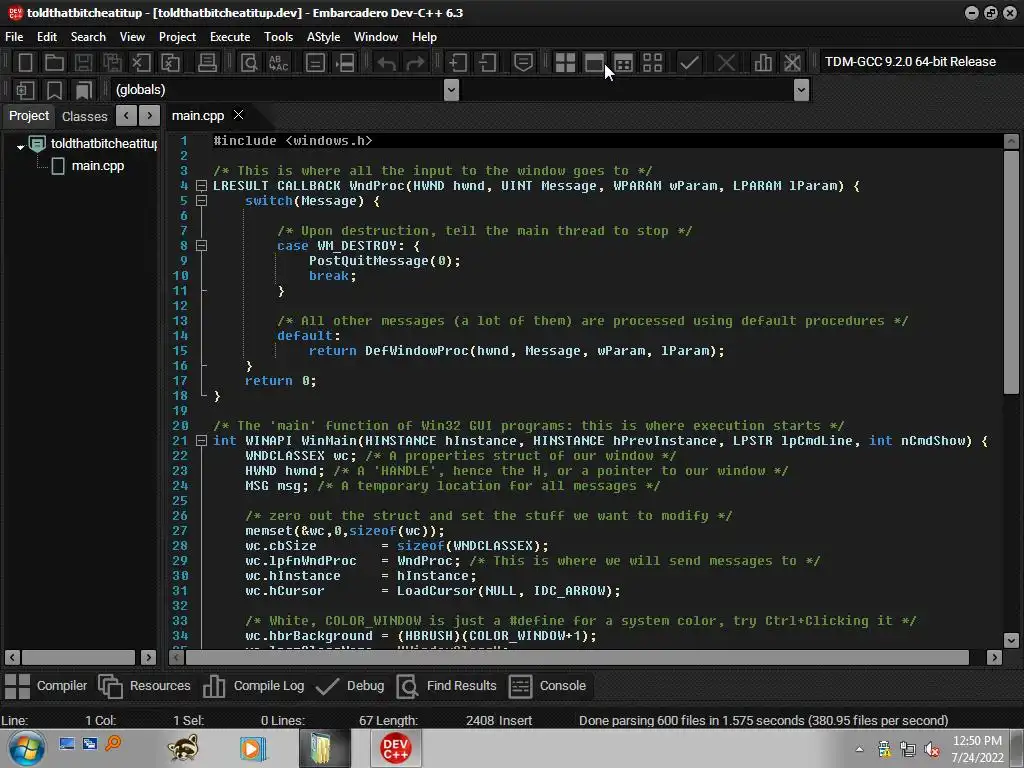
Task: Click the Compile & Run toolbar icon
Action: (624, 63)
